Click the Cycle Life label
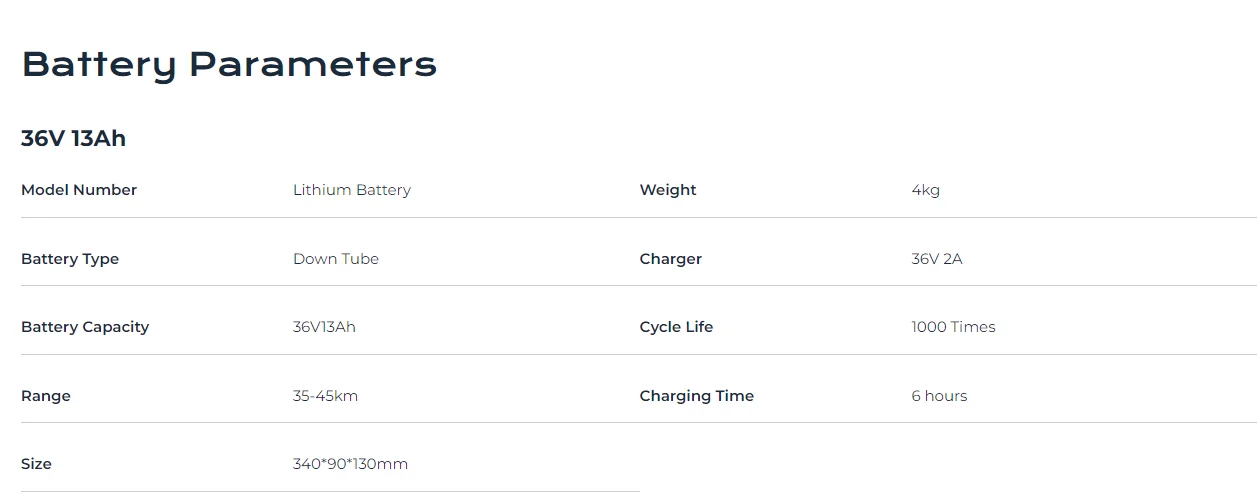The height and width of the screenshot is (497, 1257). 677,327
